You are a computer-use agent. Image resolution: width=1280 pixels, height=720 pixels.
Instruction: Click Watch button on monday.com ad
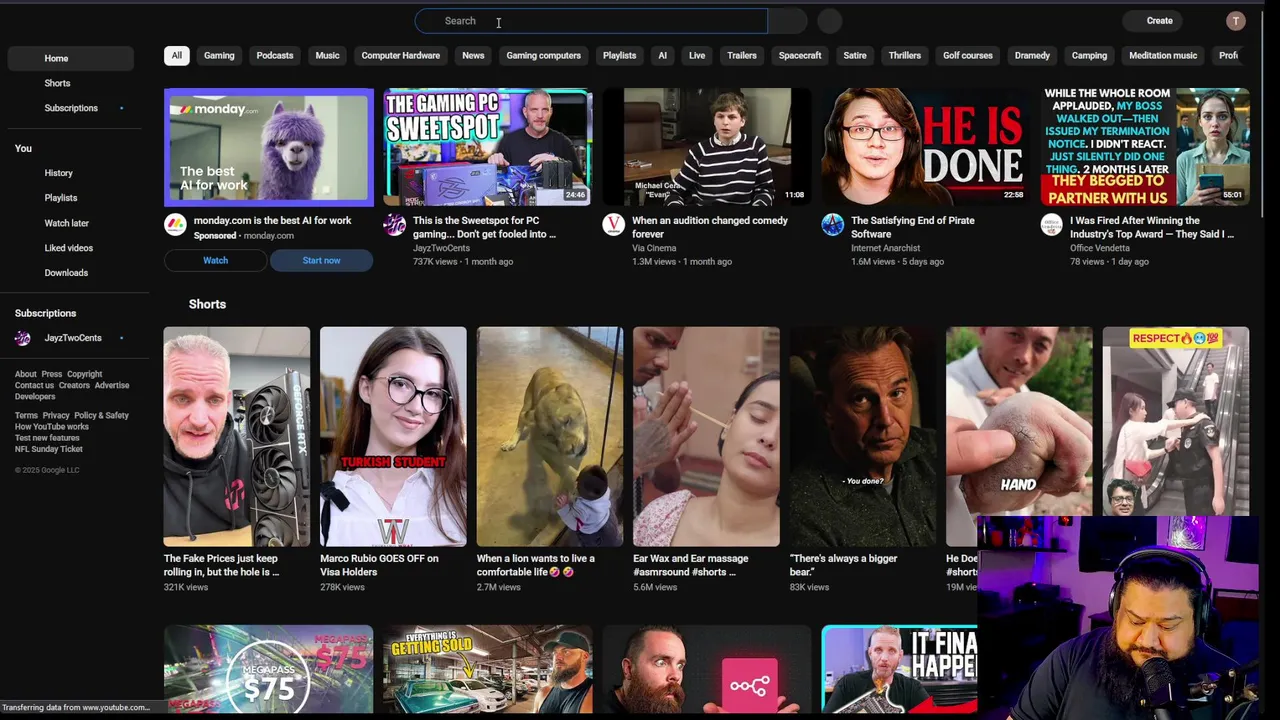(216, 261)
